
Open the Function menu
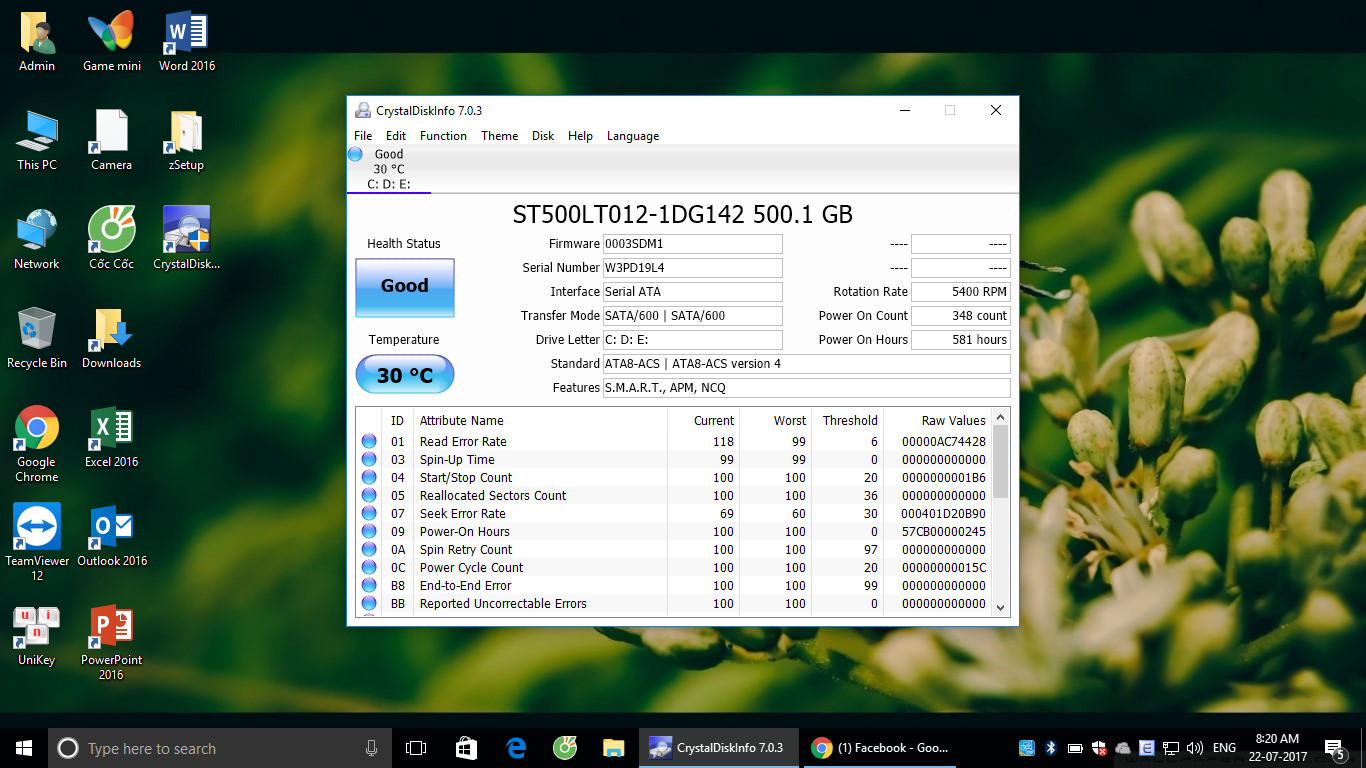click(x=443, y=136)
